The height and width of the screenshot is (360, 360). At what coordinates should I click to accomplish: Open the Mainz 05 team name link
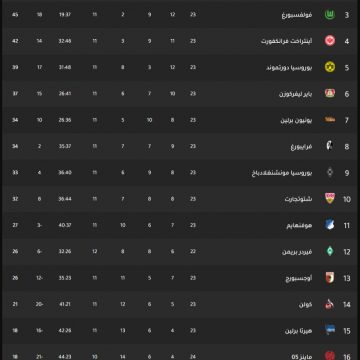coord(302,357)
